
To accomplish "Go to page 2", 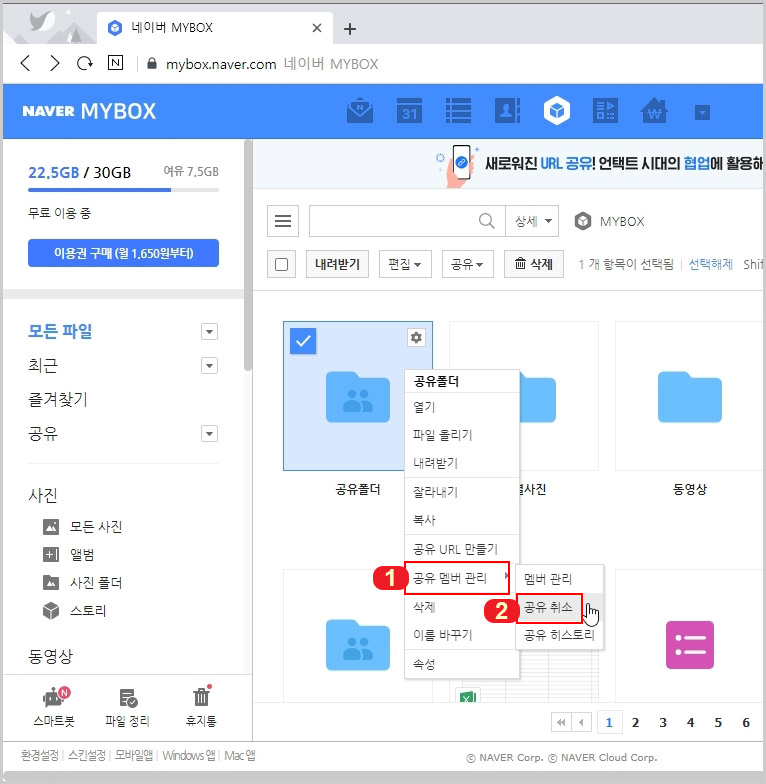I will point(636,722).
